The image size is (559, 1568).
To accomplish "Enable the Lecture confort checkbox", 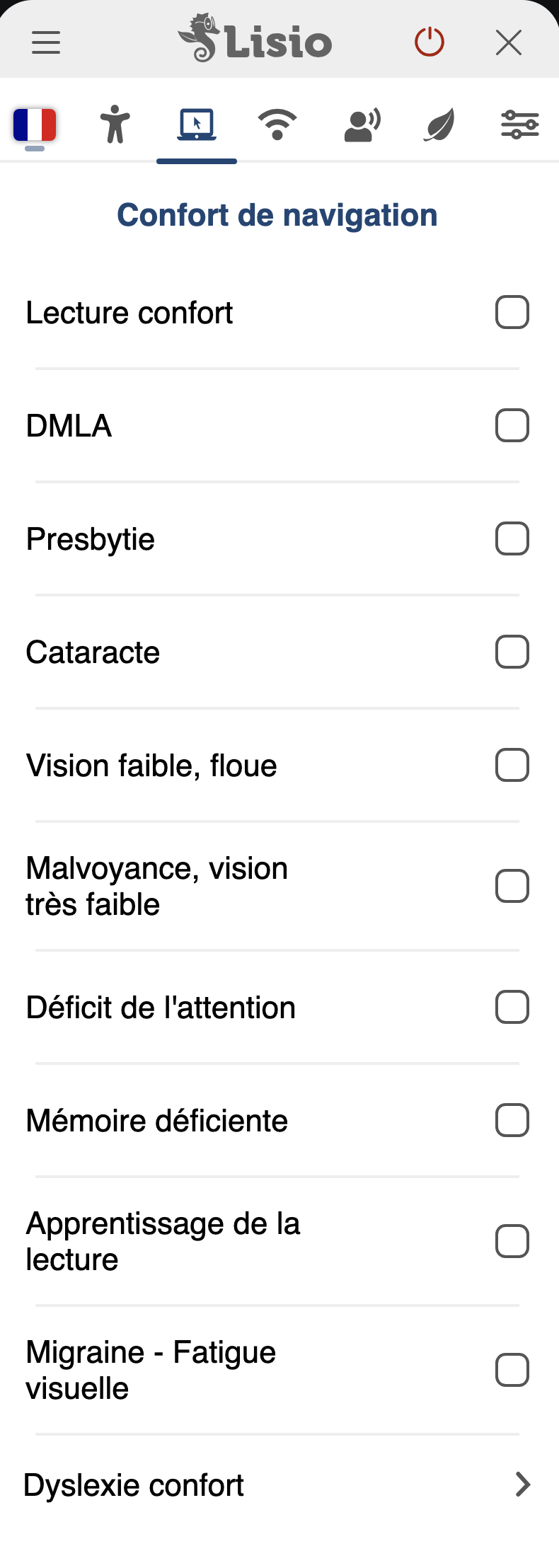I will [x=512, y=313].
